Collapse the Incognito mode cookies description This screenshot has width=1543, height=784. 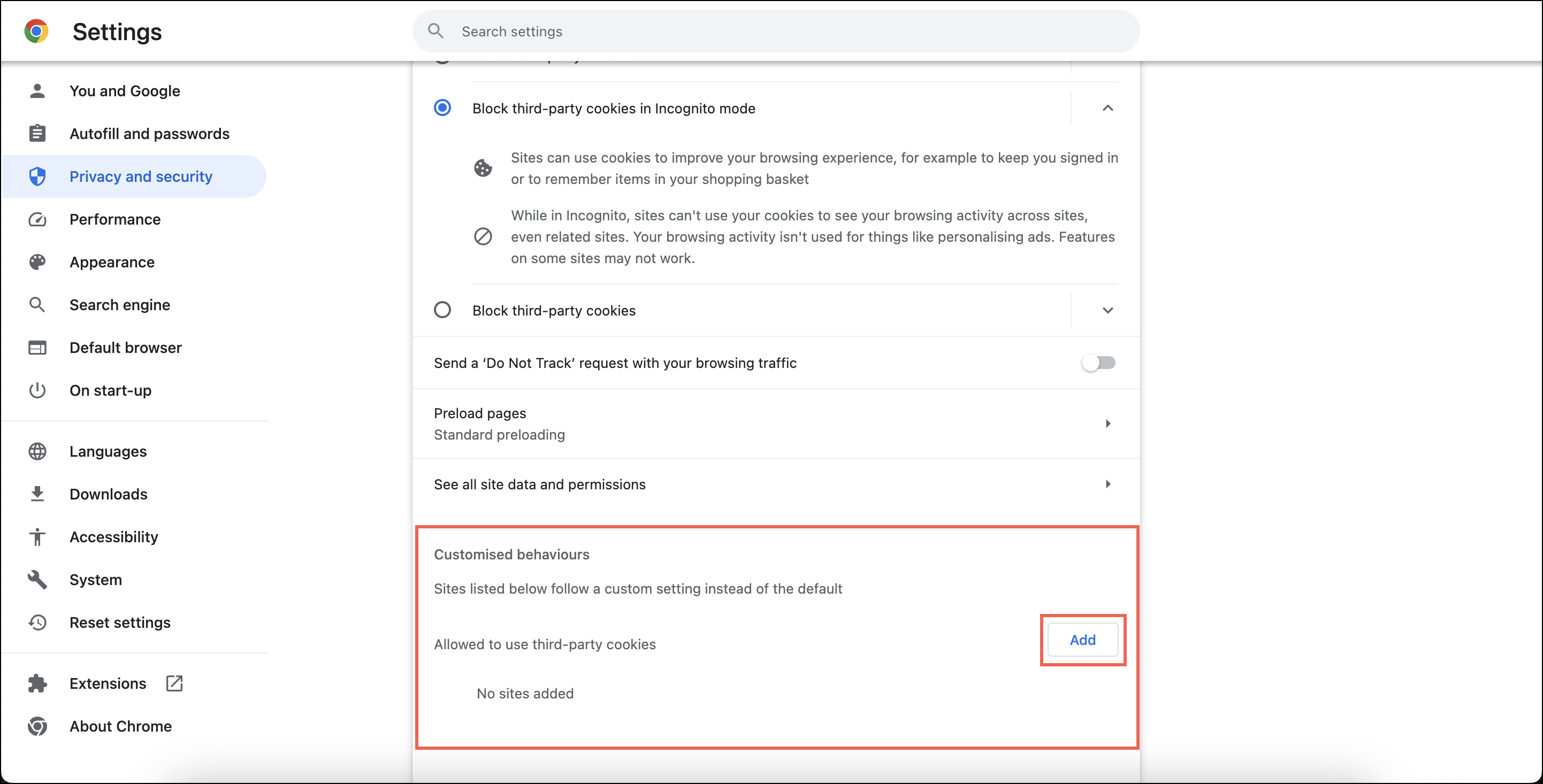tap(1107, 109)
